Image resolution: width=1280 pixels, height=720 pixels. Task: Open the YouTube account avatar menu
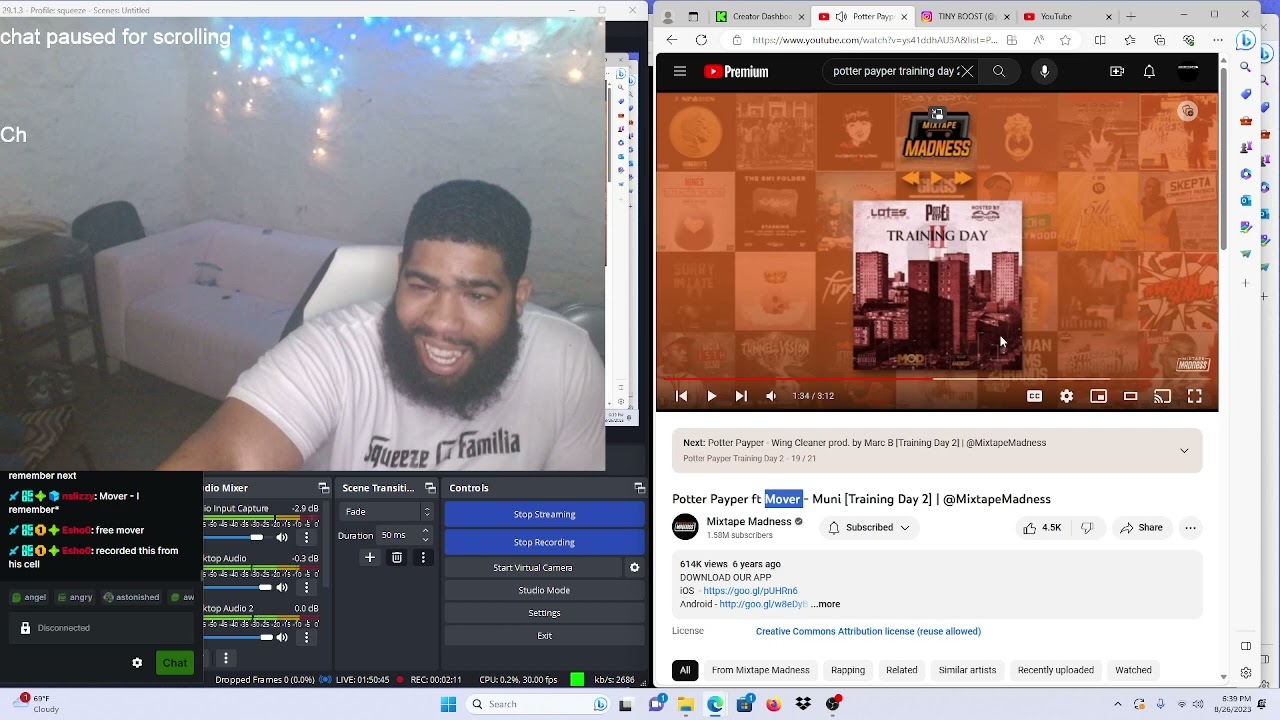1188,71
